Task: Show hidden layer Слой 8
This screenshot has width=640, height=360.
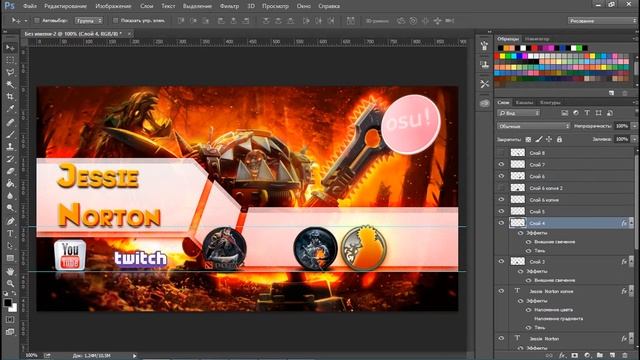Action: (x=501, y=153)
